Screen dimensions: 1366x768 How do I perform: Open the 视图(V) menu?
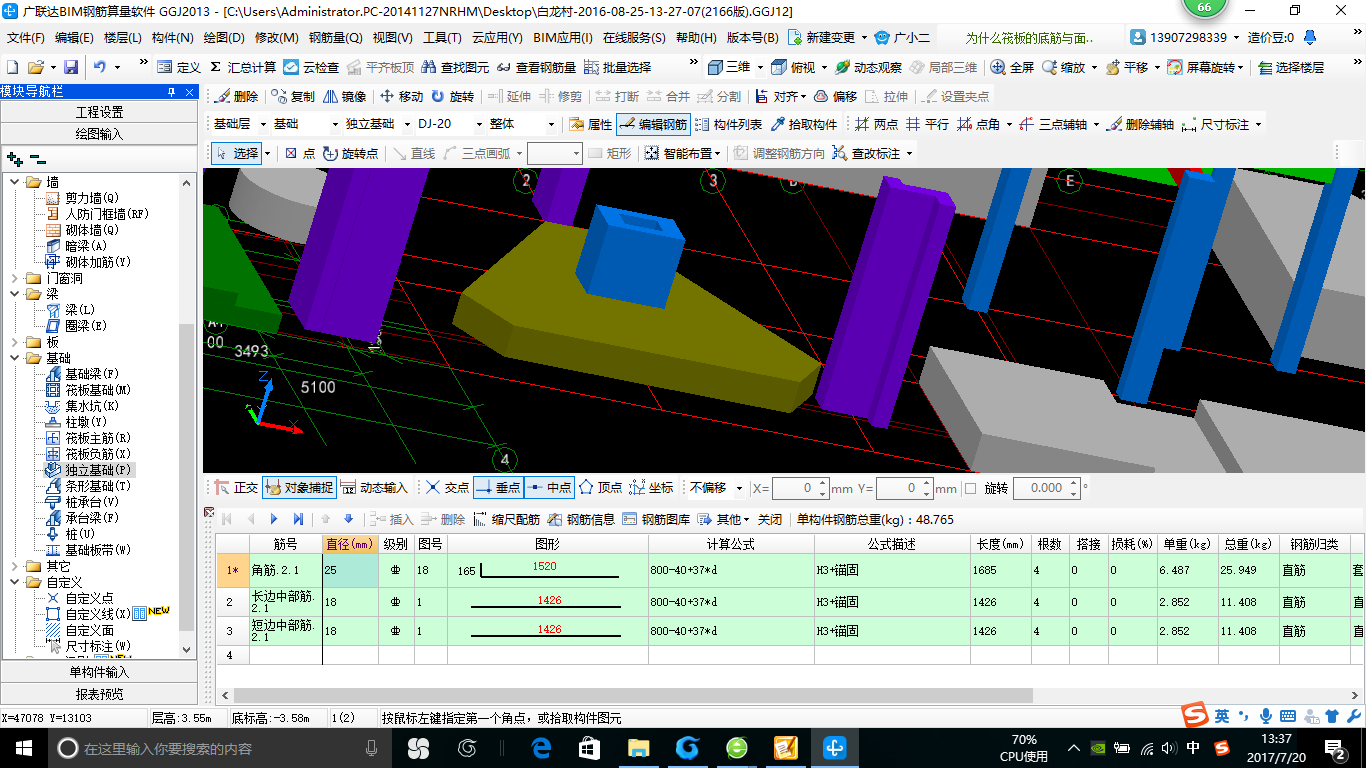(x=392, y=38)
